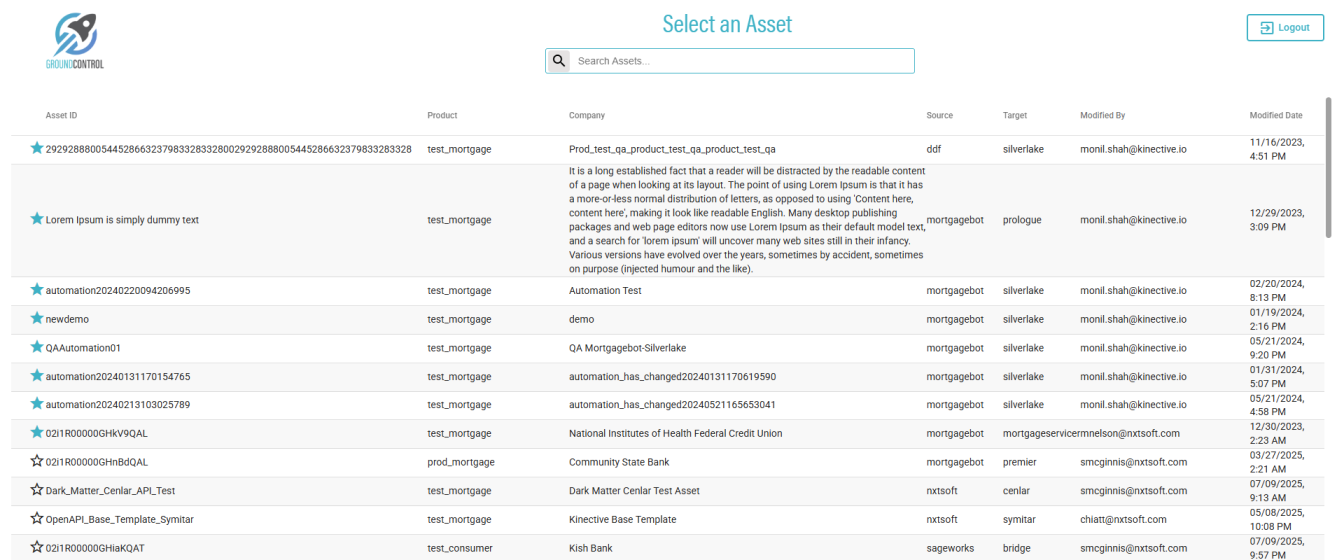The image size is (1344, 560).
Task: Click the Logout button
Action: click(1285, 28)
